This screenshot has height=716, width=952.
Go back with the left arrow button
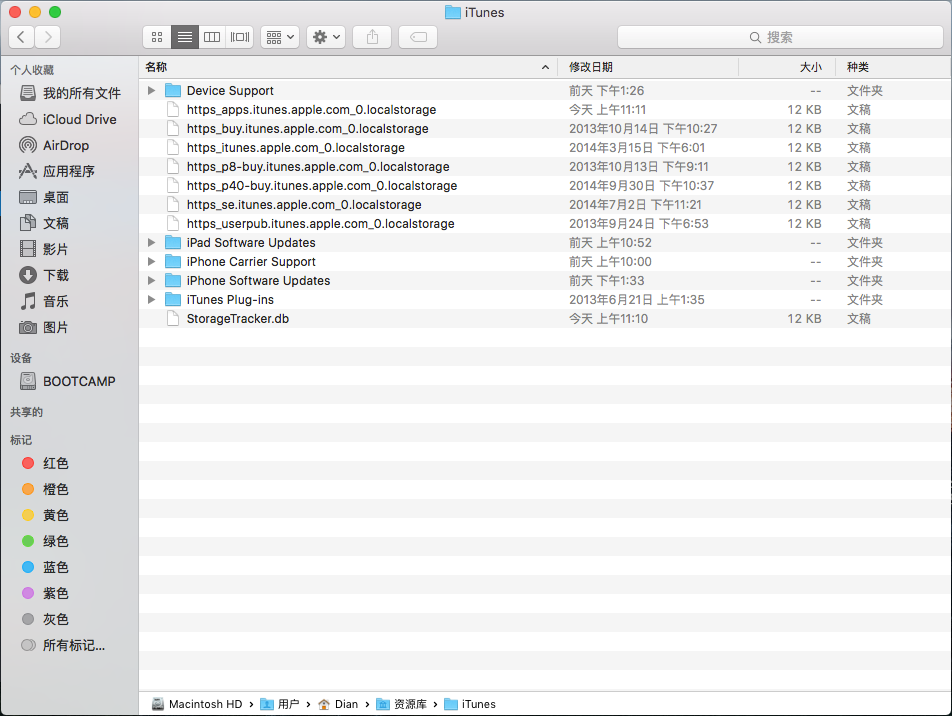[22, 37]
